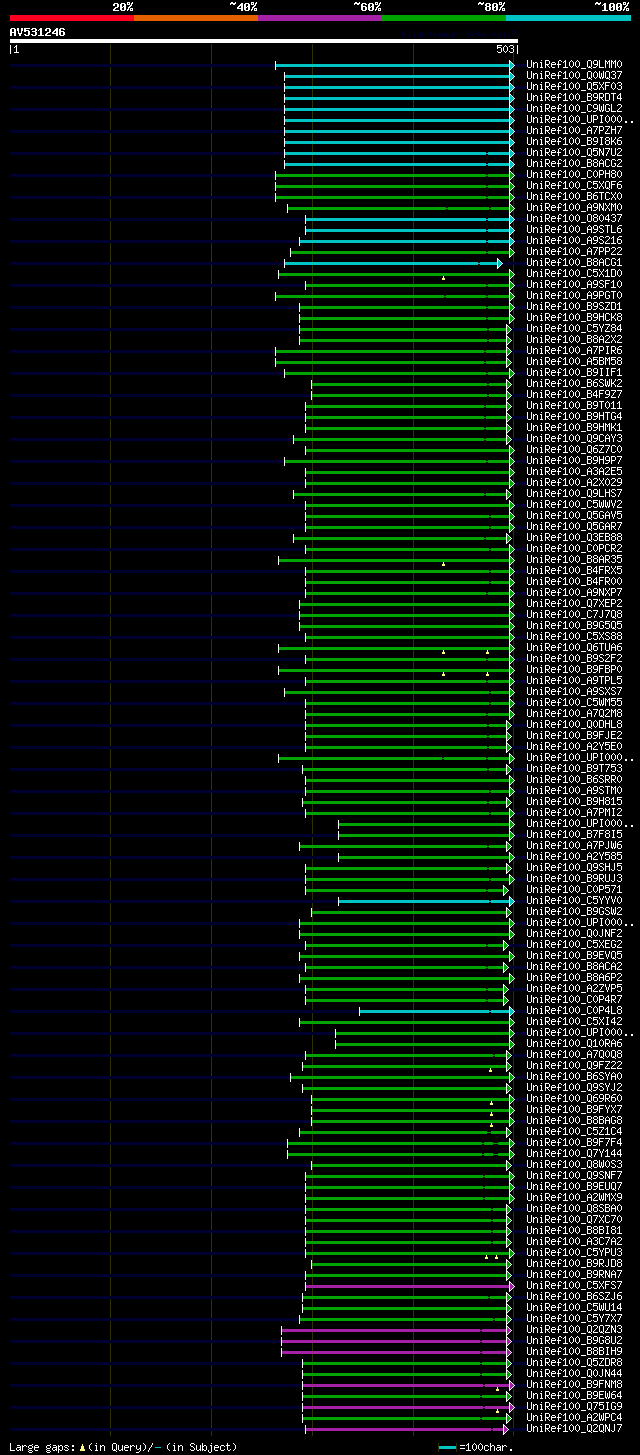Select the UniRef100_Q2QNJ7 label
Screen dimensions: 640x1455
574,1428
